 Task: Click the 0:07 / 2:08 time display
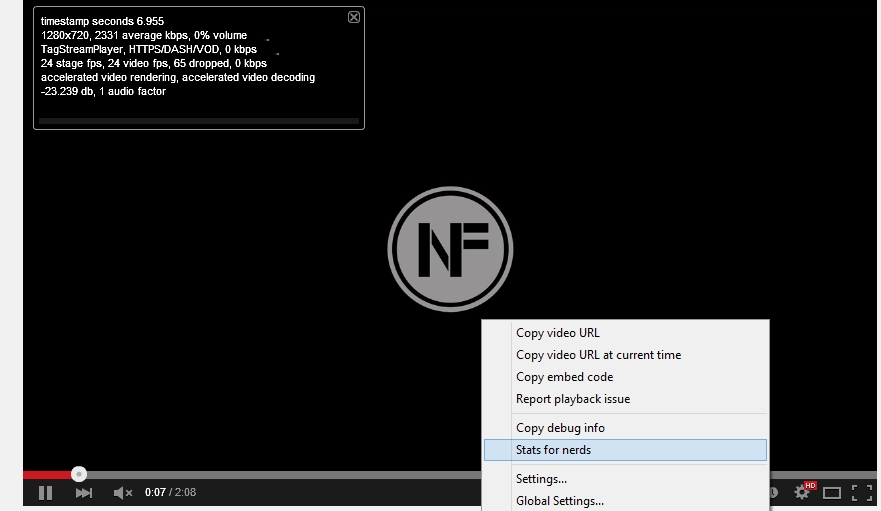click(x=170, y=492)
